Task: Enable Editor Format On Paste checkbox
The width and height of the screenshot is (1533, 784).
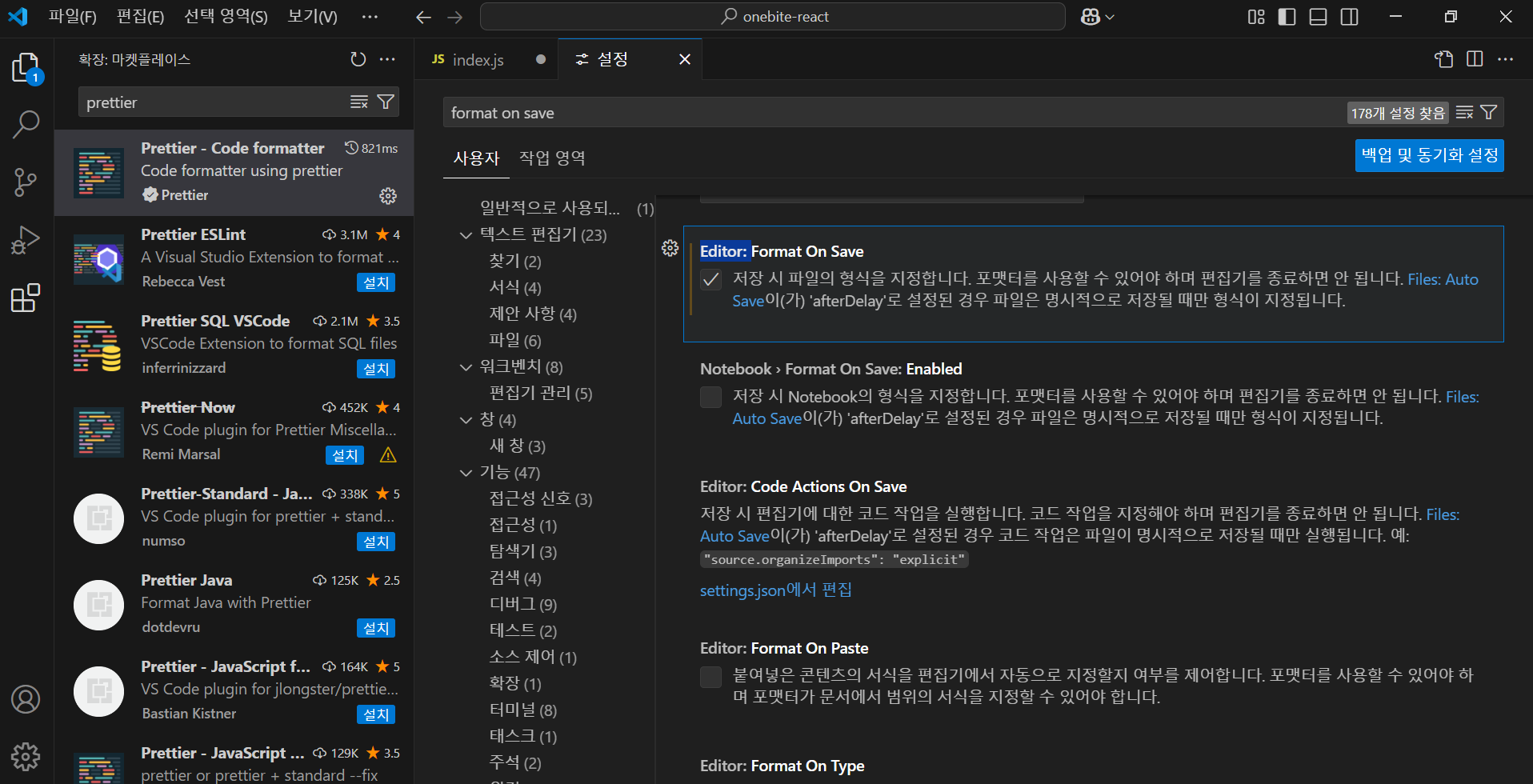Action: pyautogui.click(x=710, y=677)
